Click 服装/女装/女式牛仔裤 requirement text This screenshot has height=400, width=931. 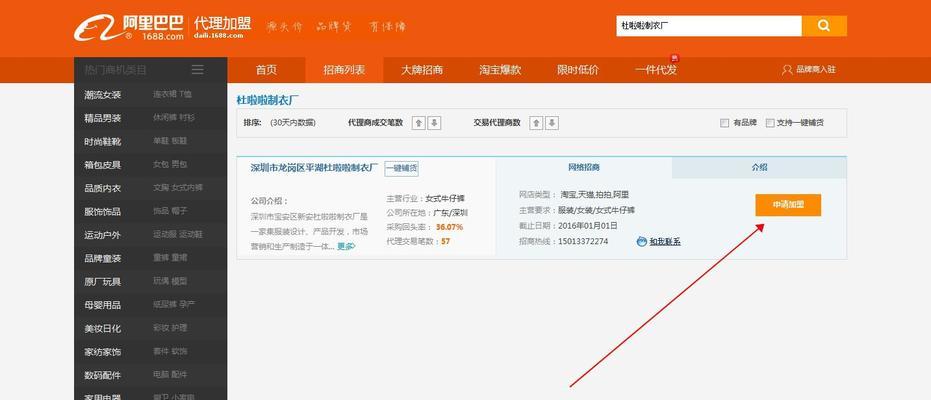coord(597,210)
